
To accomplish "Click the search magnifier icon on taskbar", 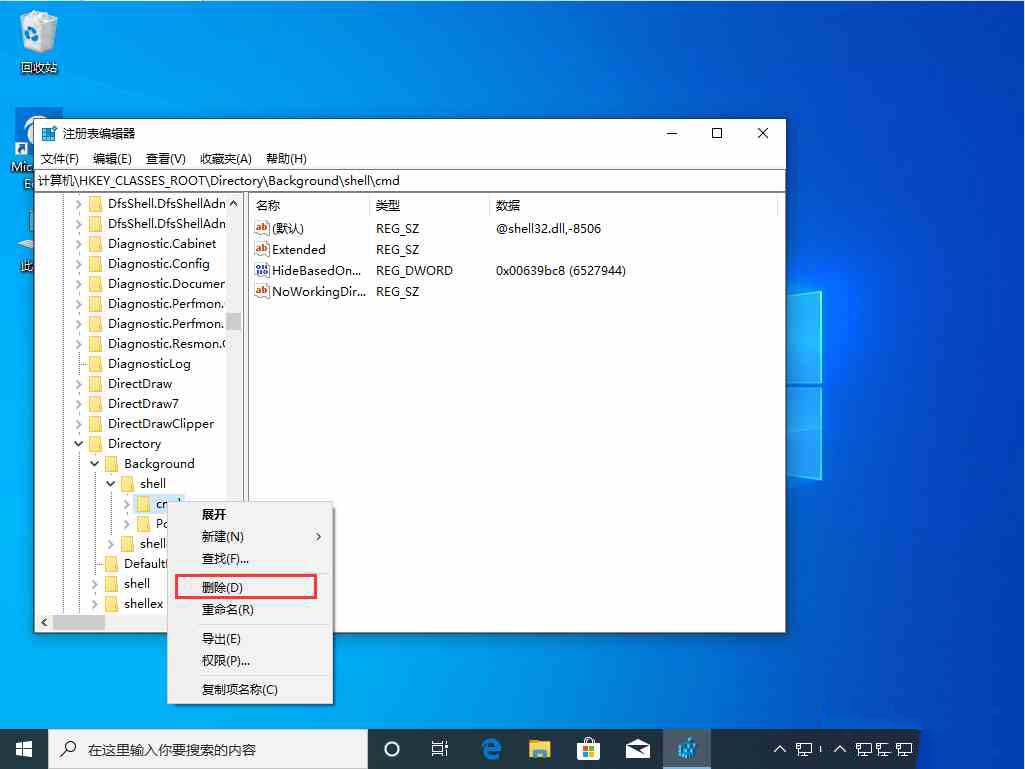I will click(x=68, y=749).
